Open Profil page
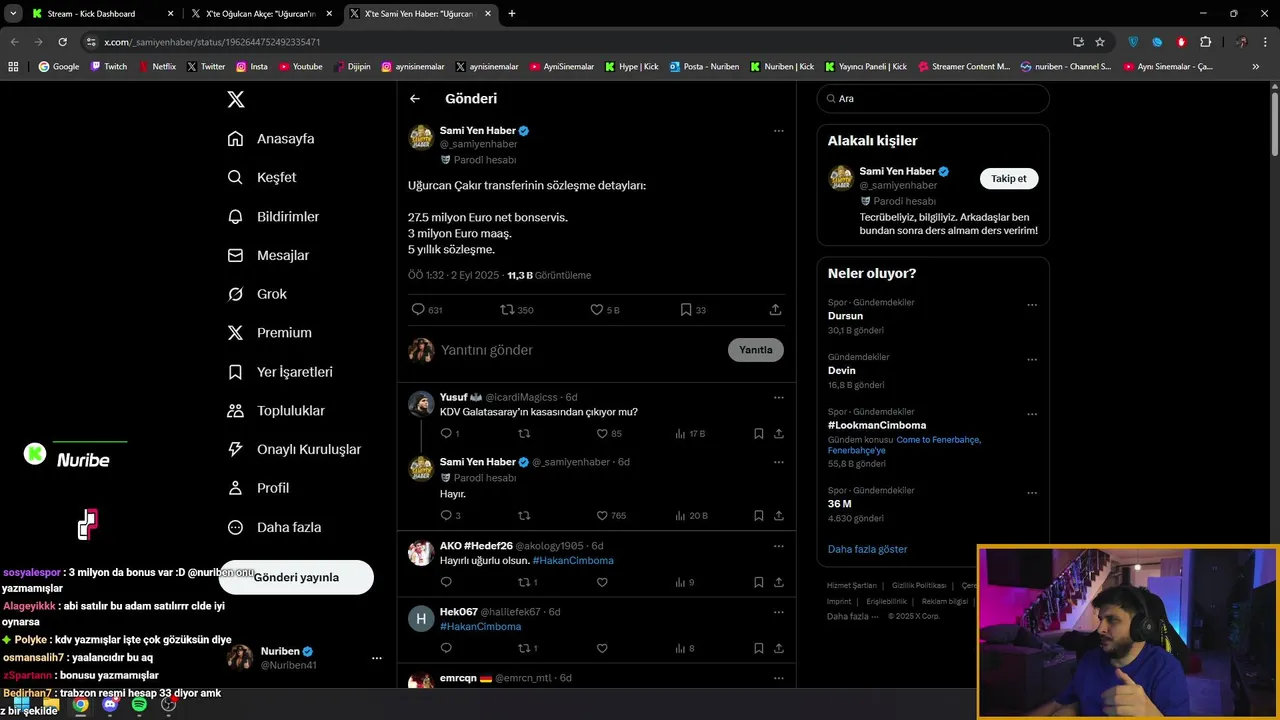1280x720 pixels. pyautogui.click(x=258, y=488)
